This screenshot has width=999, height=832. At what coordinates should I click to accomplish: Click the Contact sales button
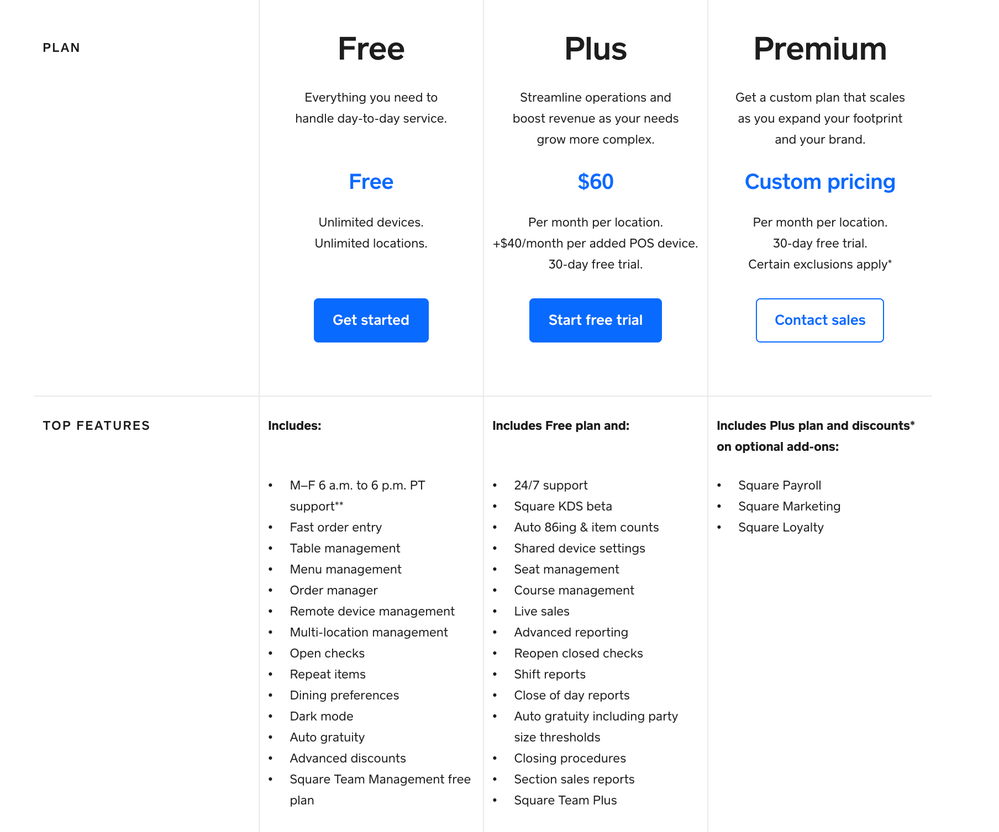(819, 320)
